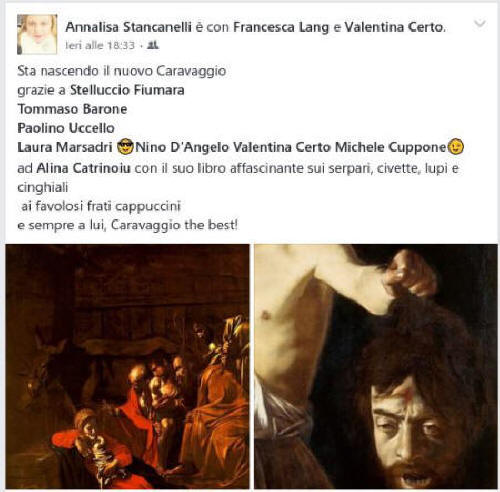The width and height of the screenshot is (500, 492).
Task: Open Paolino Uccello's tagged profile
Action: pyautogui.click(x=66, y=128)
